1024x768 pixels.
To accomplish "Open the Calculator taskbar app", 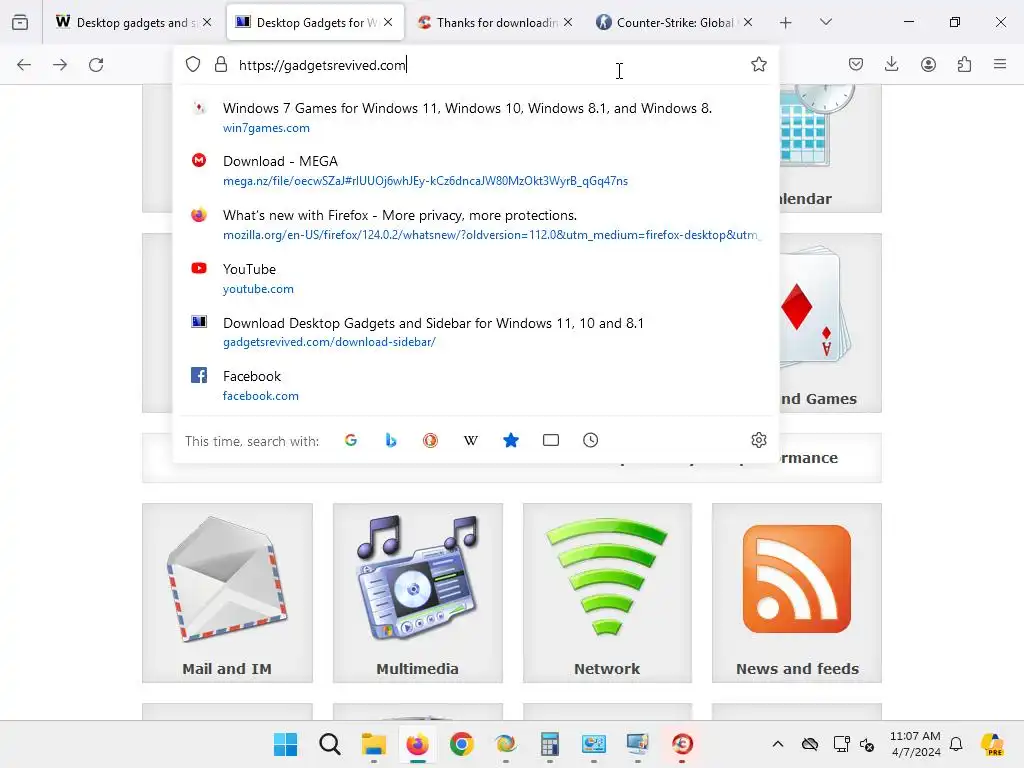I will point(549,744).
